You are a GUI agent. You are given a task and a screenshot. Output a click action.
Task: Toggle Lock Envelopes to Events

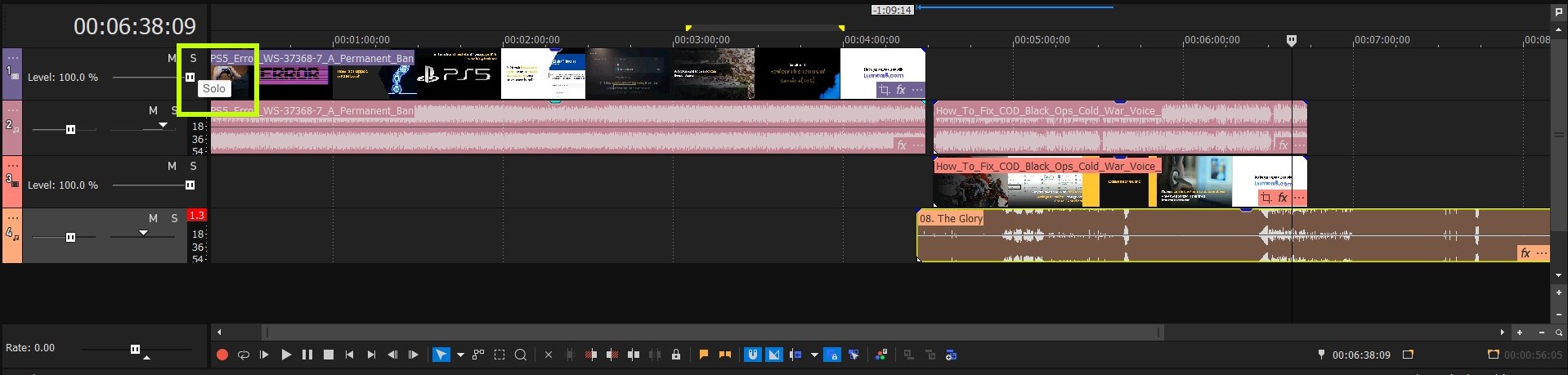[x=832, y=355]
